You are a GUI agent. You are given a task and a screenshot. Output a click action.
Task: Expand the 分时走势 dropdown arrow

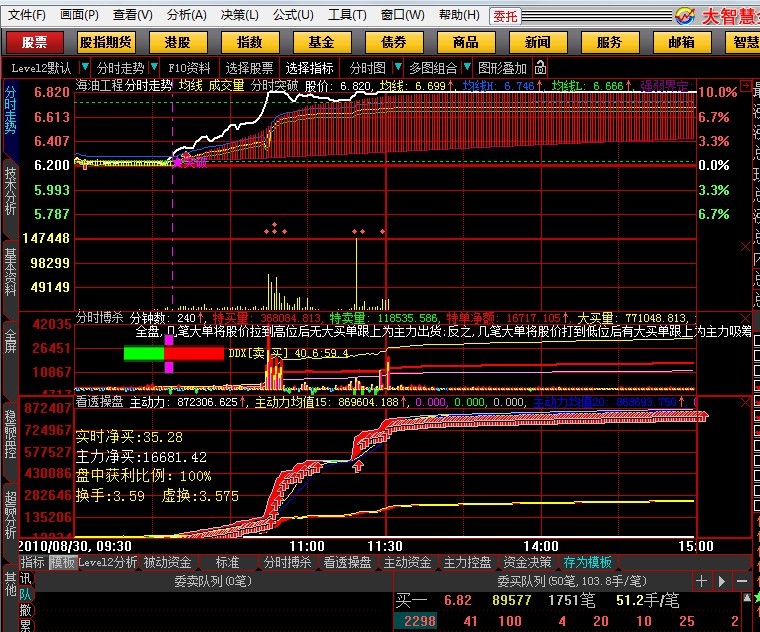tap(154, 67)
